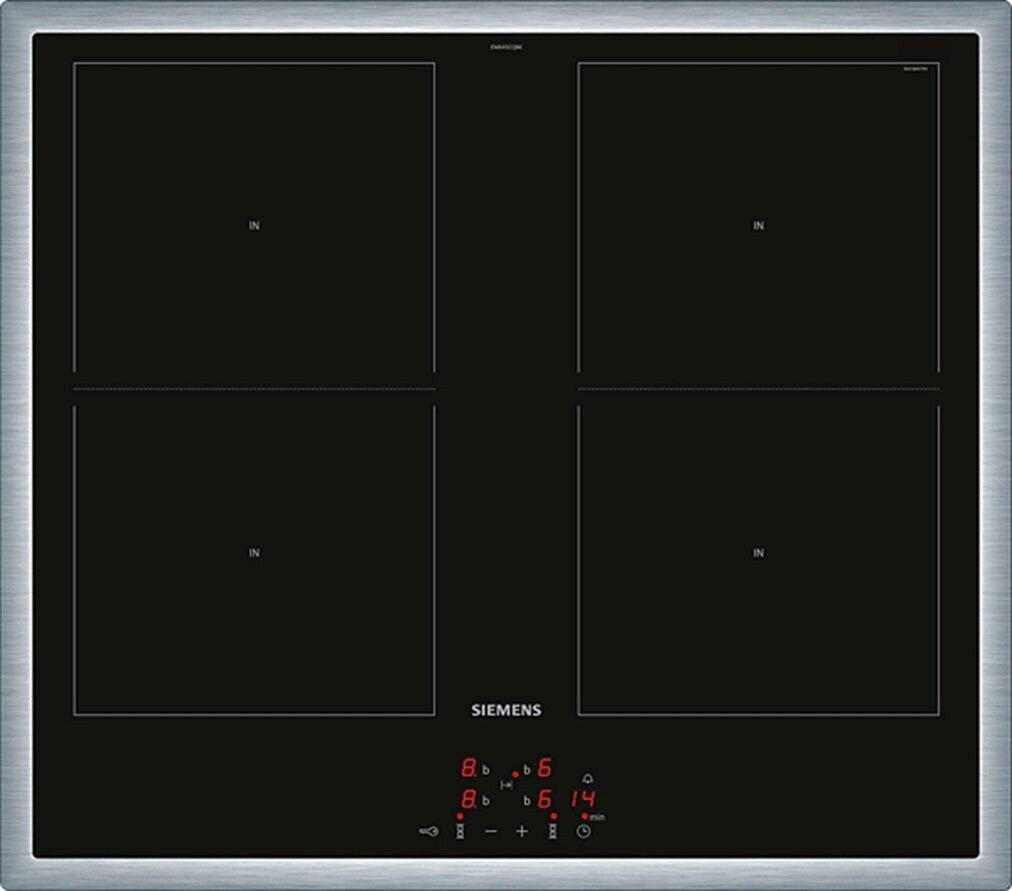
Task: Select the top-left power level display showing 8
Action: pyautogui.click(x=467, y=769)
